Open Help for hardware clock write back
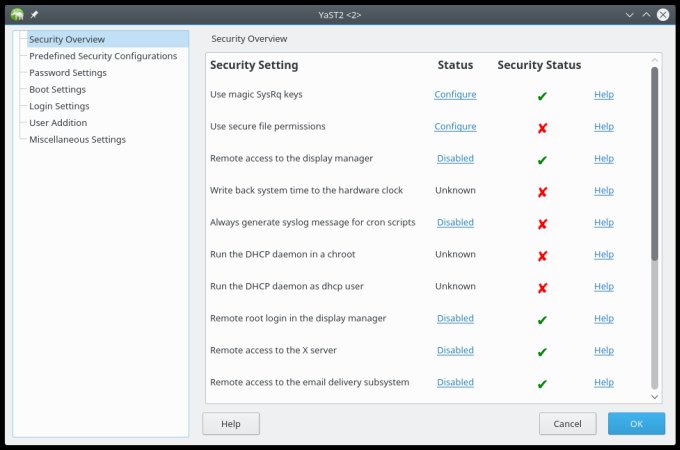 604,190
